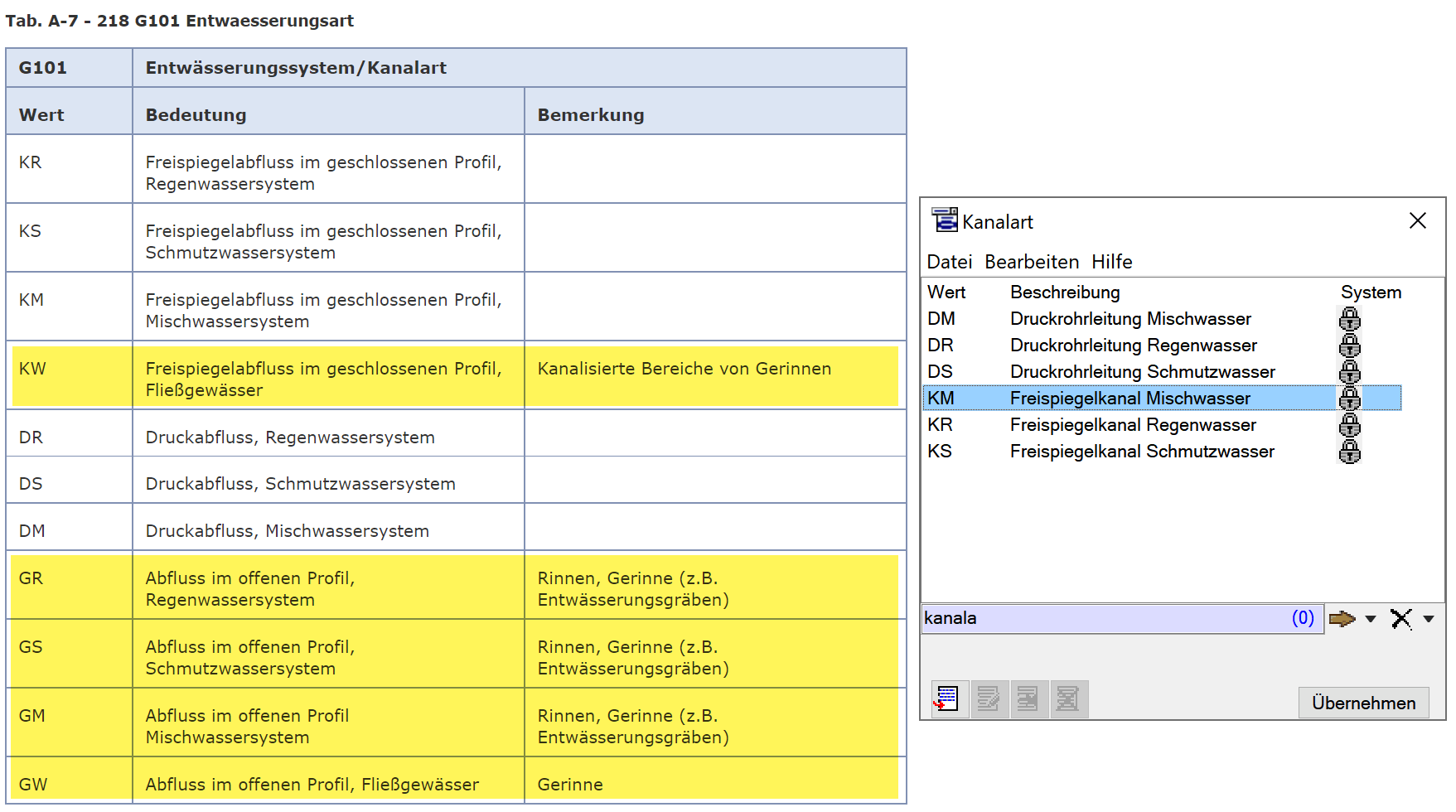Click the lock icon for Freispiegelkanal Schmutzwasser
Viewport: 1456px width, 812px height.
tap(1349, 452)
